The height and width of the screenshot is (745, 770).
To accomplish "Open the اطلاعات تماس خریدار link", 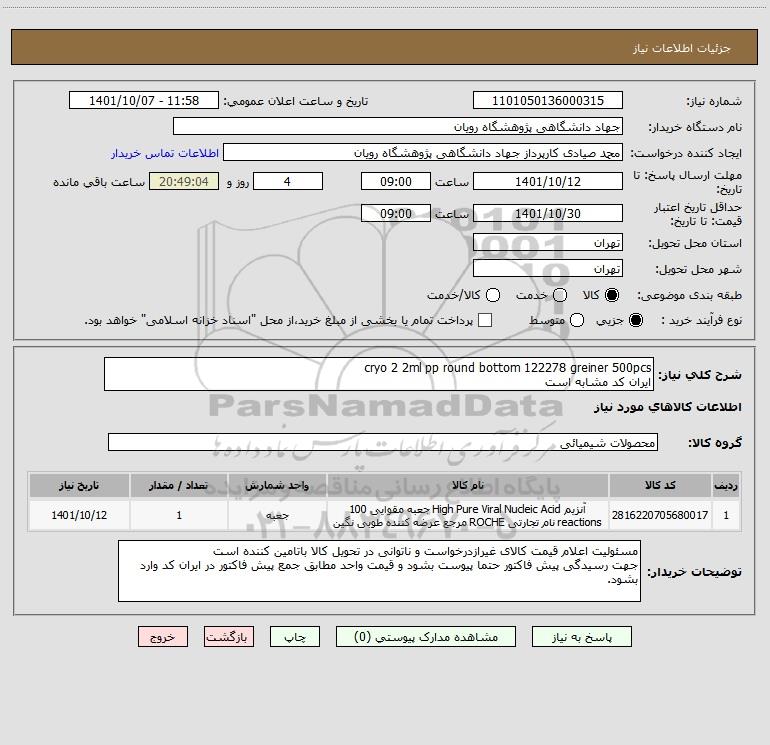I will click(165, 153).
